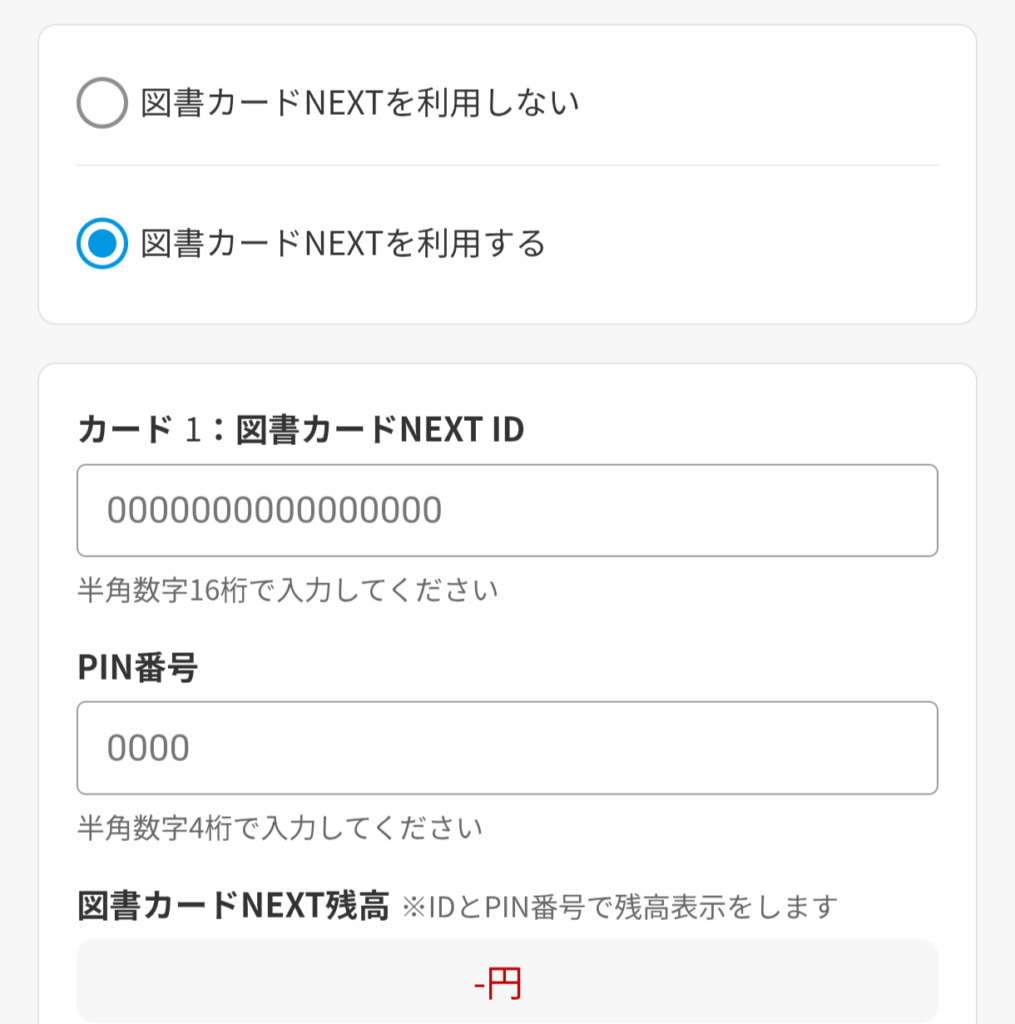The image size is (1015, 1024).
Task: Click the 図書カードNEXTを利用する label text
Action: coord(343,243)
